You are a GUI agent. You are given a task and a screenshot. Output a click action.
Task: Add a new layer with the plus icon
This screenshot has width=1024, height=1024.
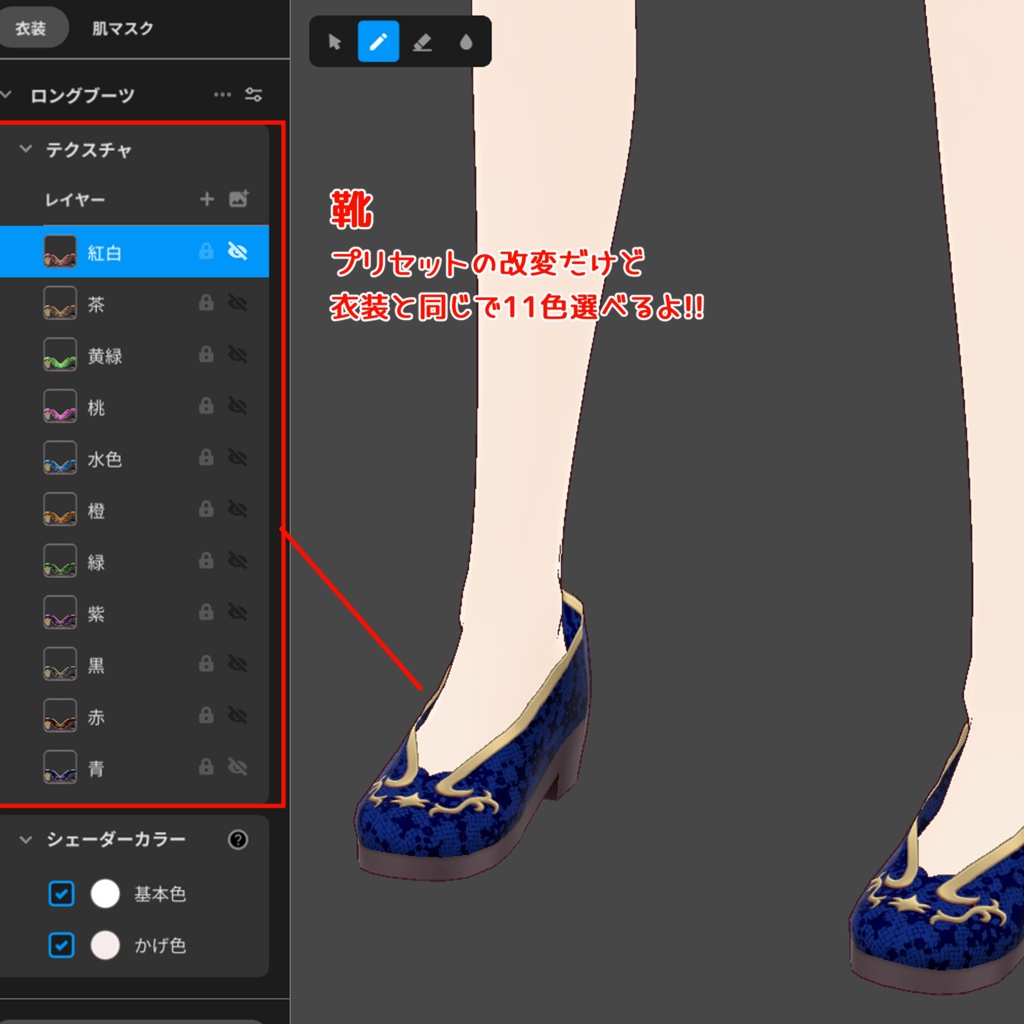[x=207, y=199]
